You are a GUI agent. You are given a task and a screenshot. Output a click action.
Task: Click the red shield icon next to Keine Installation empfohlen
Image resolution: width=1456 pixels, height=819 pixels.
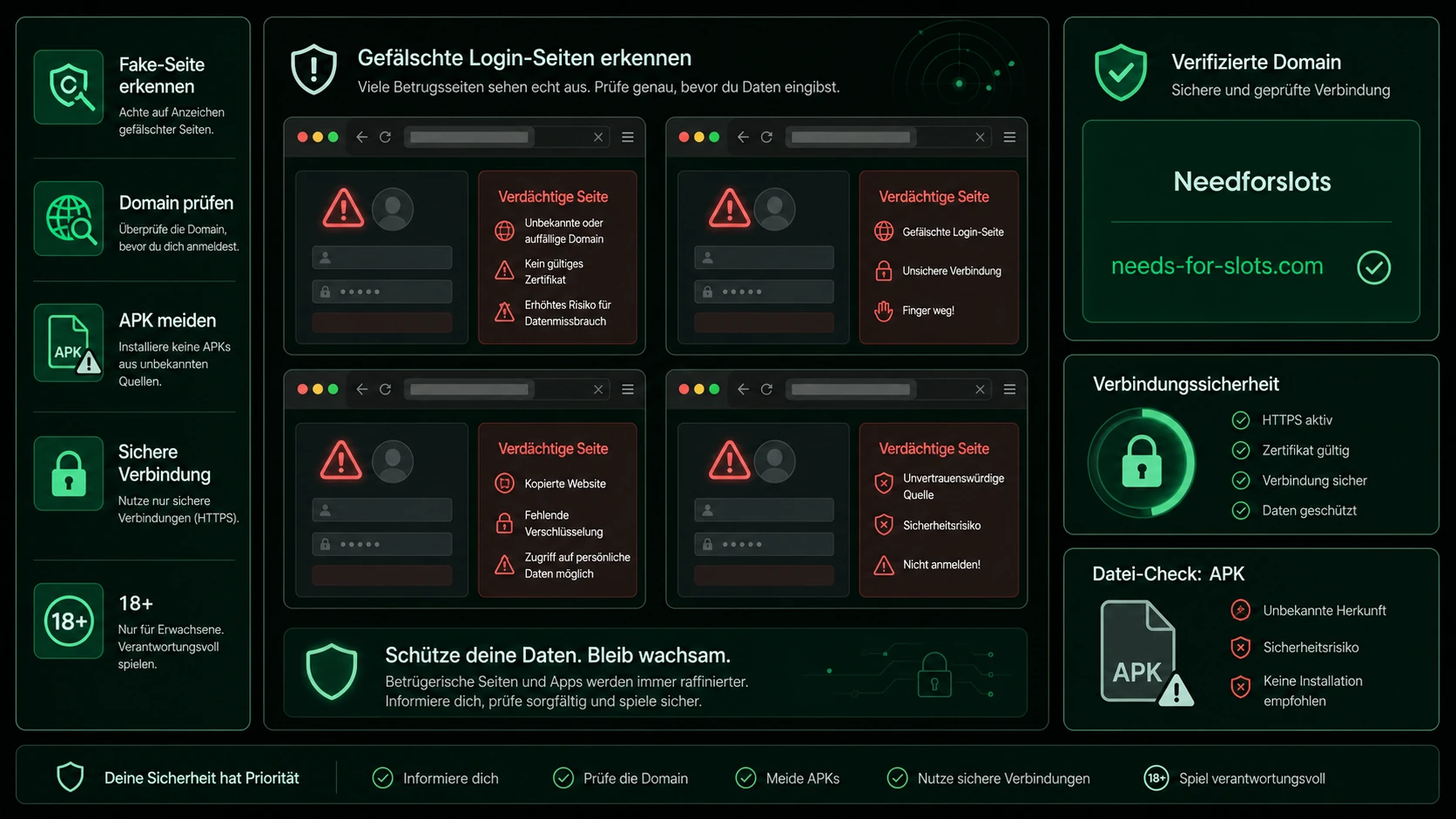pos(1241,687)
